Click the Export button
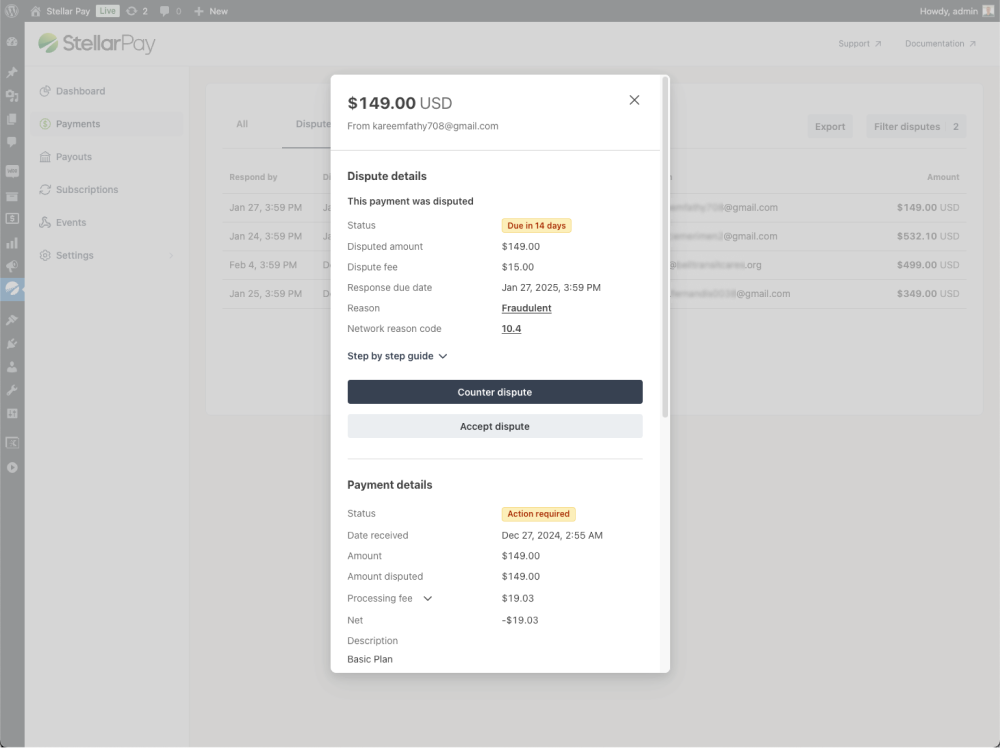 click(x=830, y=127)
